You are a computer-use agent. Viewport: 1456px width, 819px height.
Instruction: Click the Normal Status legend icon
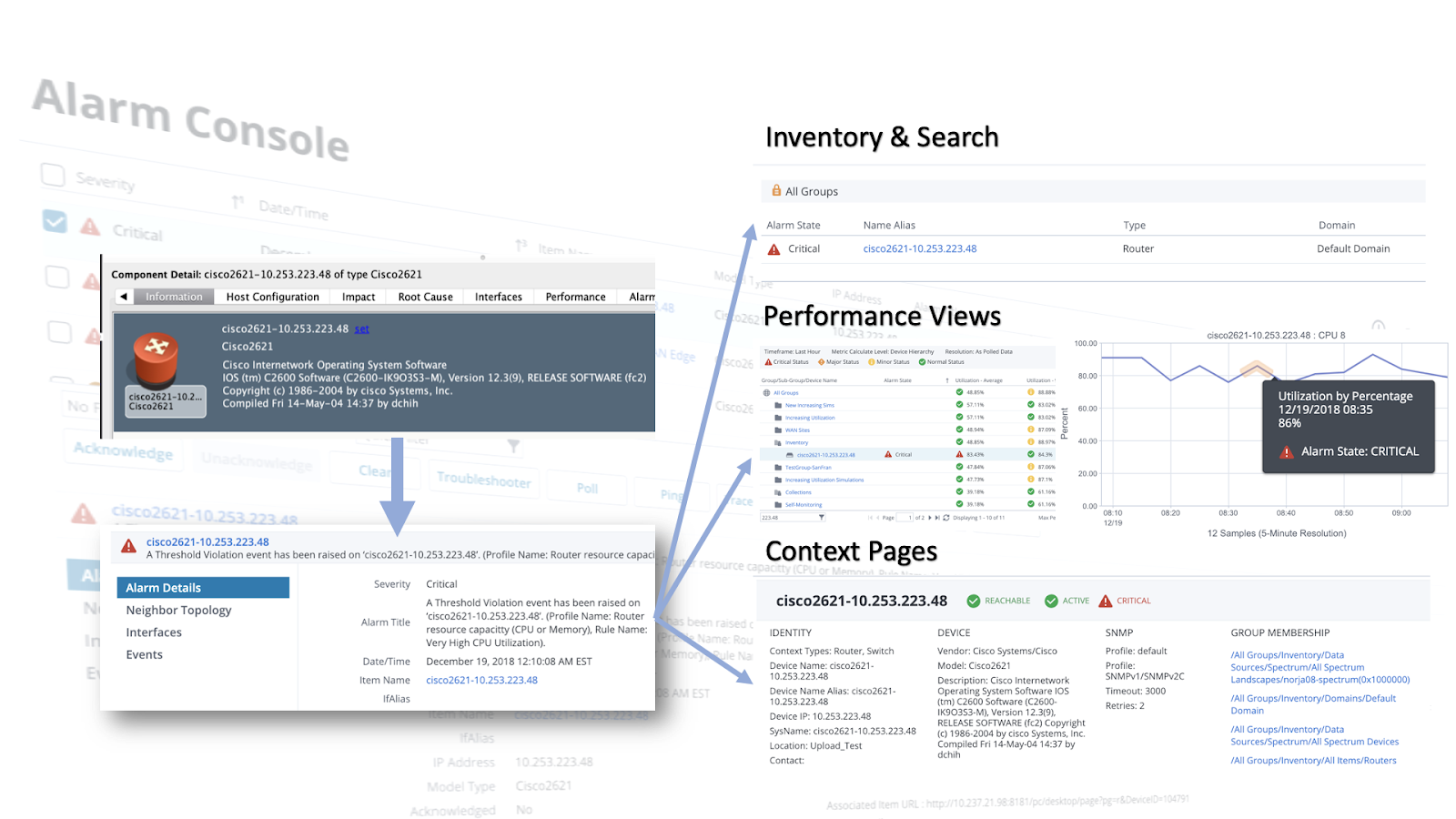[x=922, y=362]
